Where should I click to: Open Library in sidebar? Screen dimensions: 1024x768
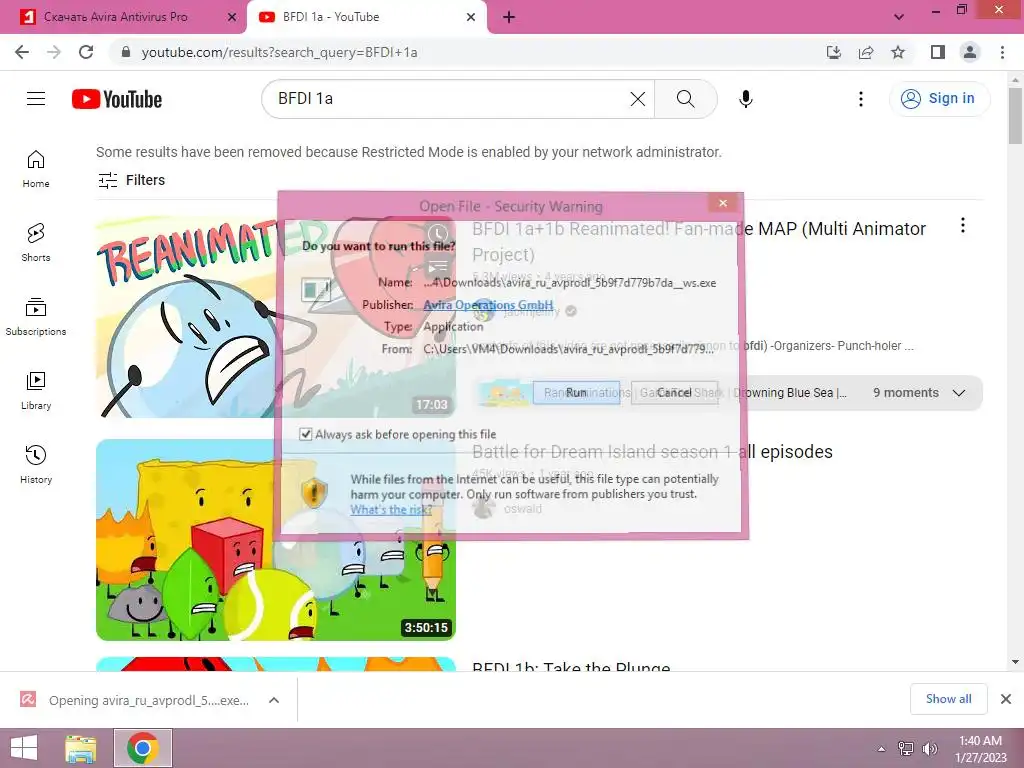[36, 391]
